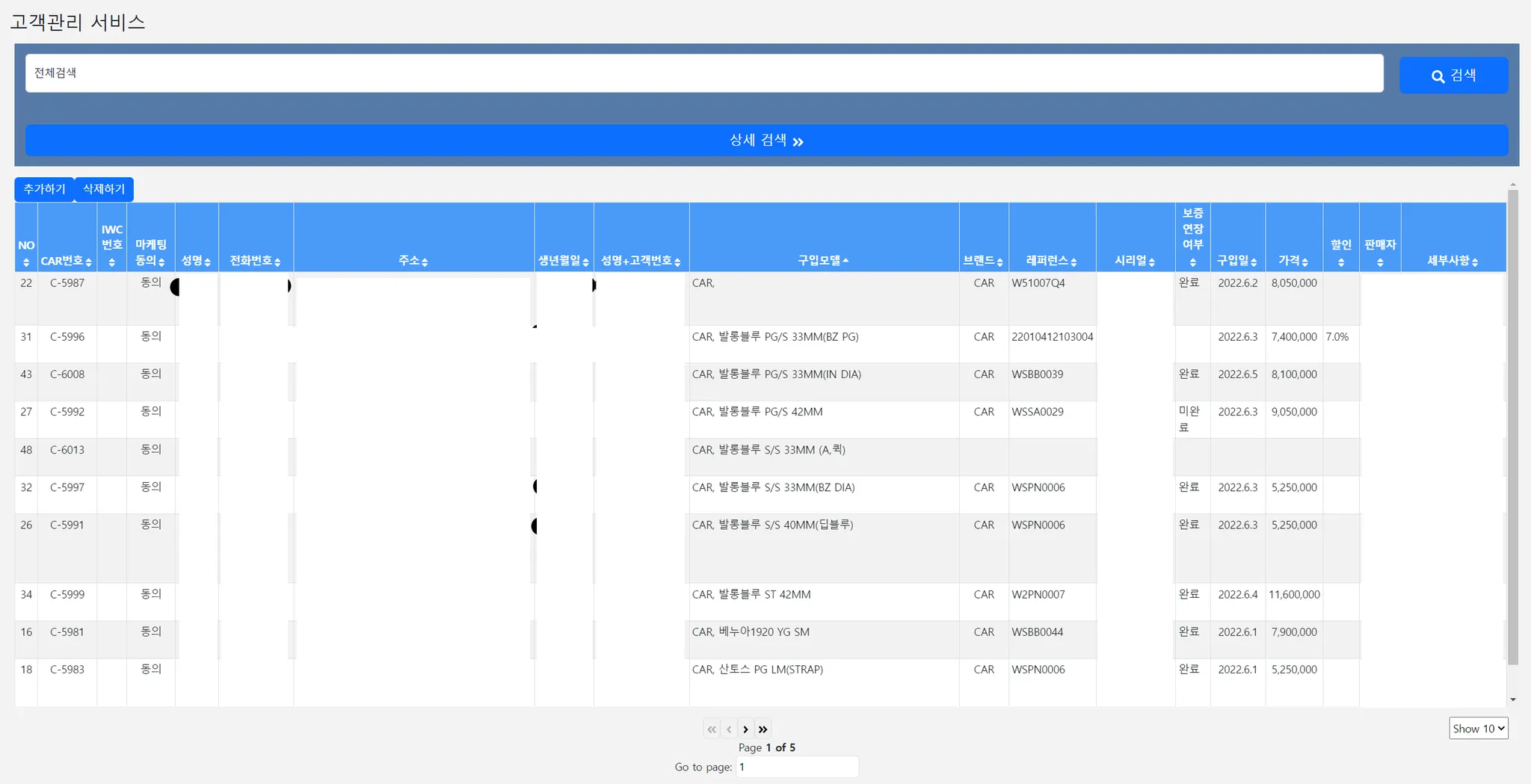Click model 'CAR, 발롱블루 PG/S 33MM(IN DIA)'

(777, 374)
